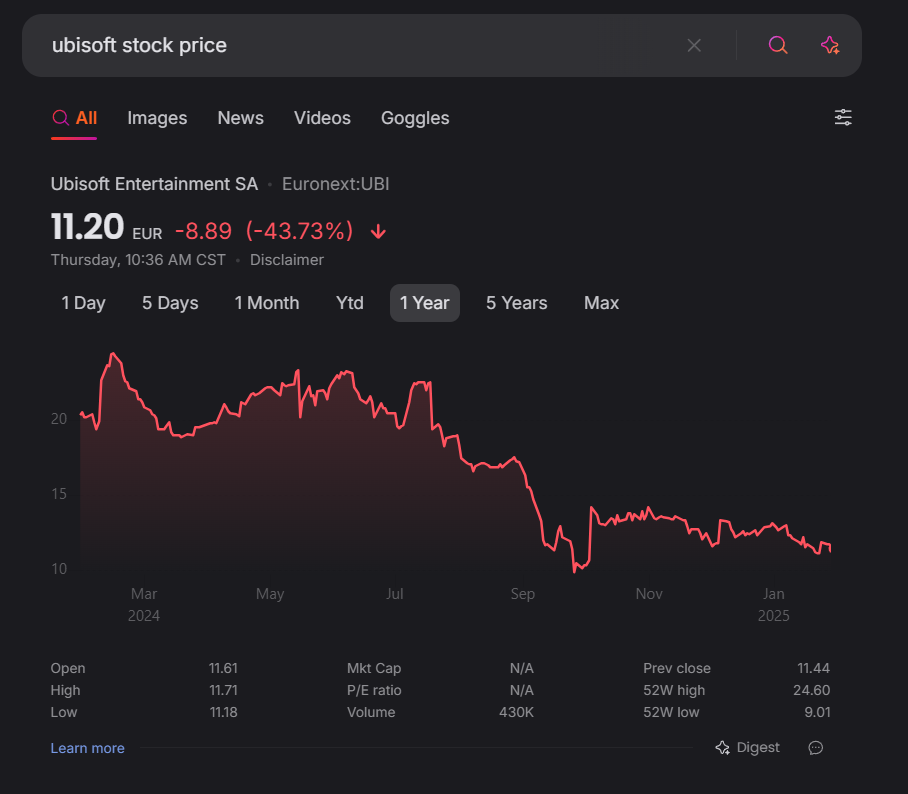This screenshot has width=908, height=794.
Task: Switch to the News tab
Action: point(240,118)
